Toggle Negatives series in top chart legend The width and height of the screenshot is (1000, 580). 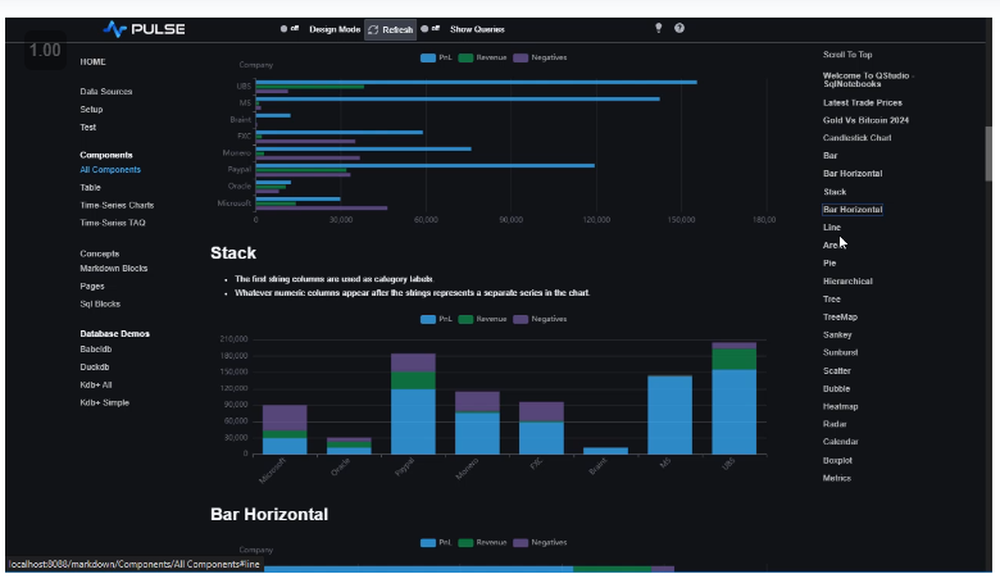(540, 57)
